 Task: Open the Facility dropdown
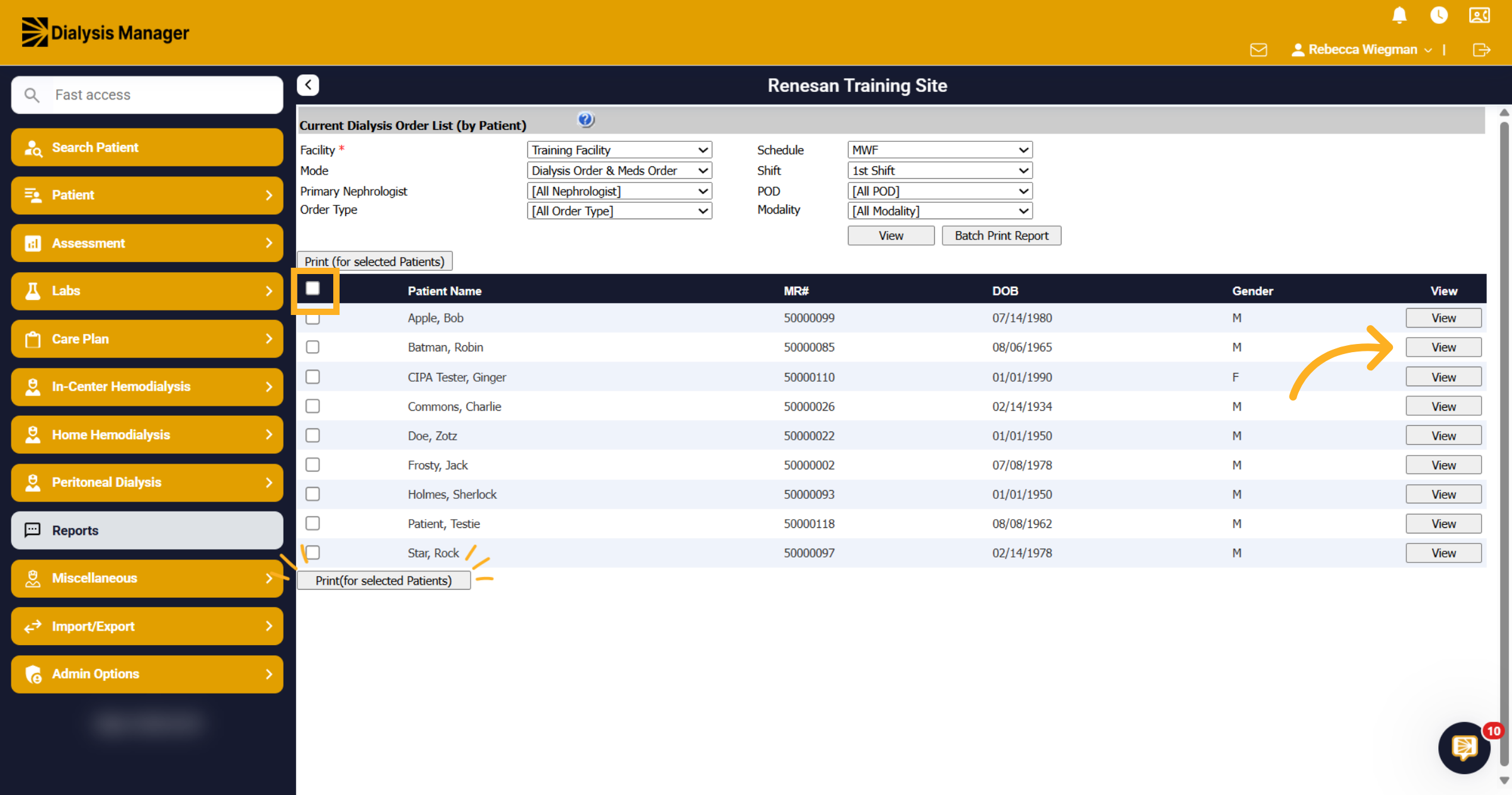(x=619, y=150)
